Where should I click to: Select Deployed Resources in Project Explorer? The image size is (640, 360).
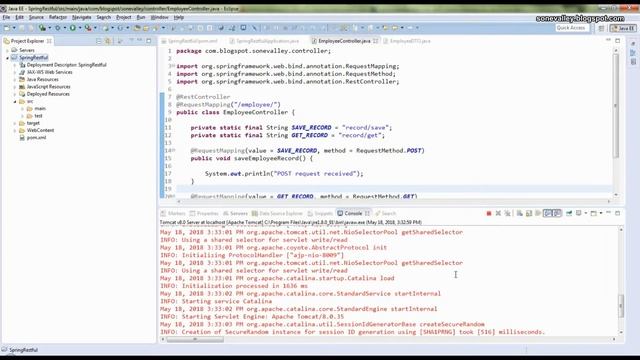coord(48,94)
